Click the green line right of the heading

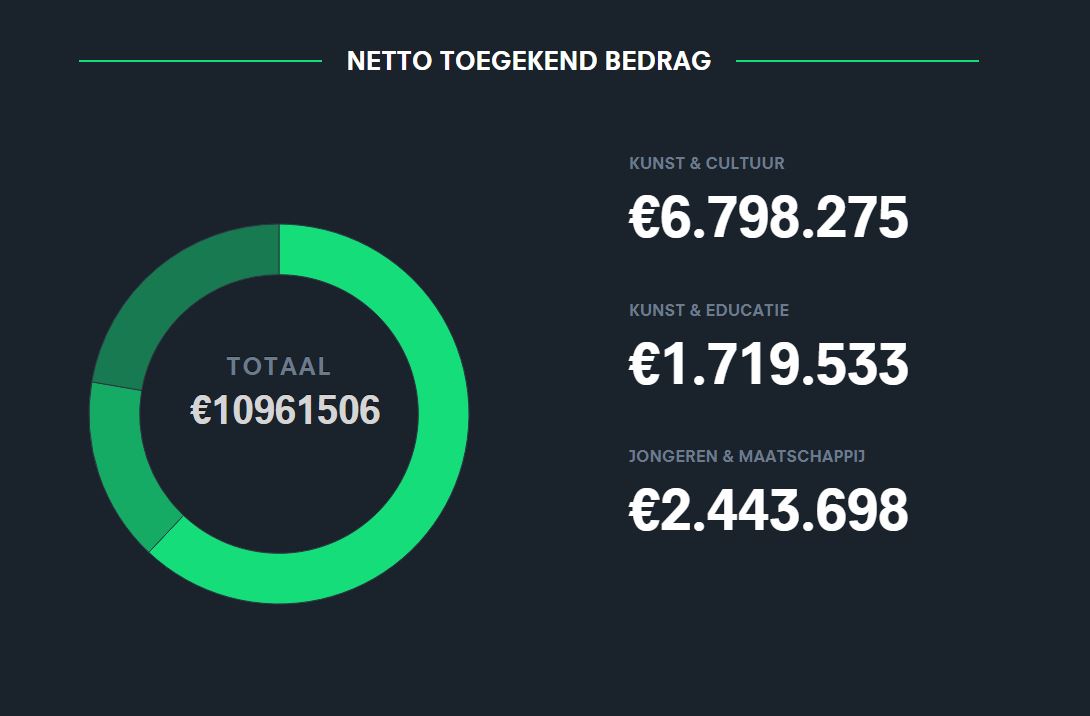coord(857,61)
